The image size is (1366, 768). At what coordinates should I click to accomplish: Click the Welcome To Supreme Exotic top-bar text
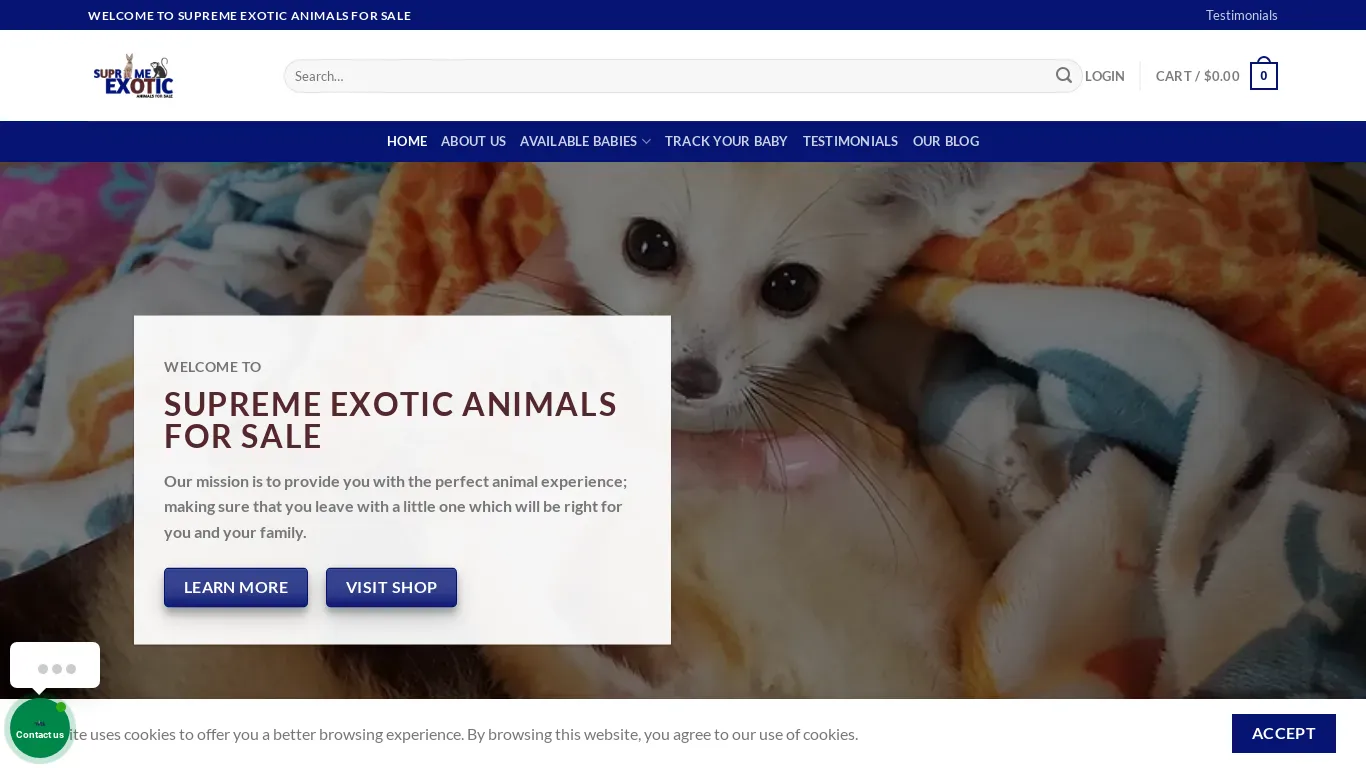tap(249, 15)
